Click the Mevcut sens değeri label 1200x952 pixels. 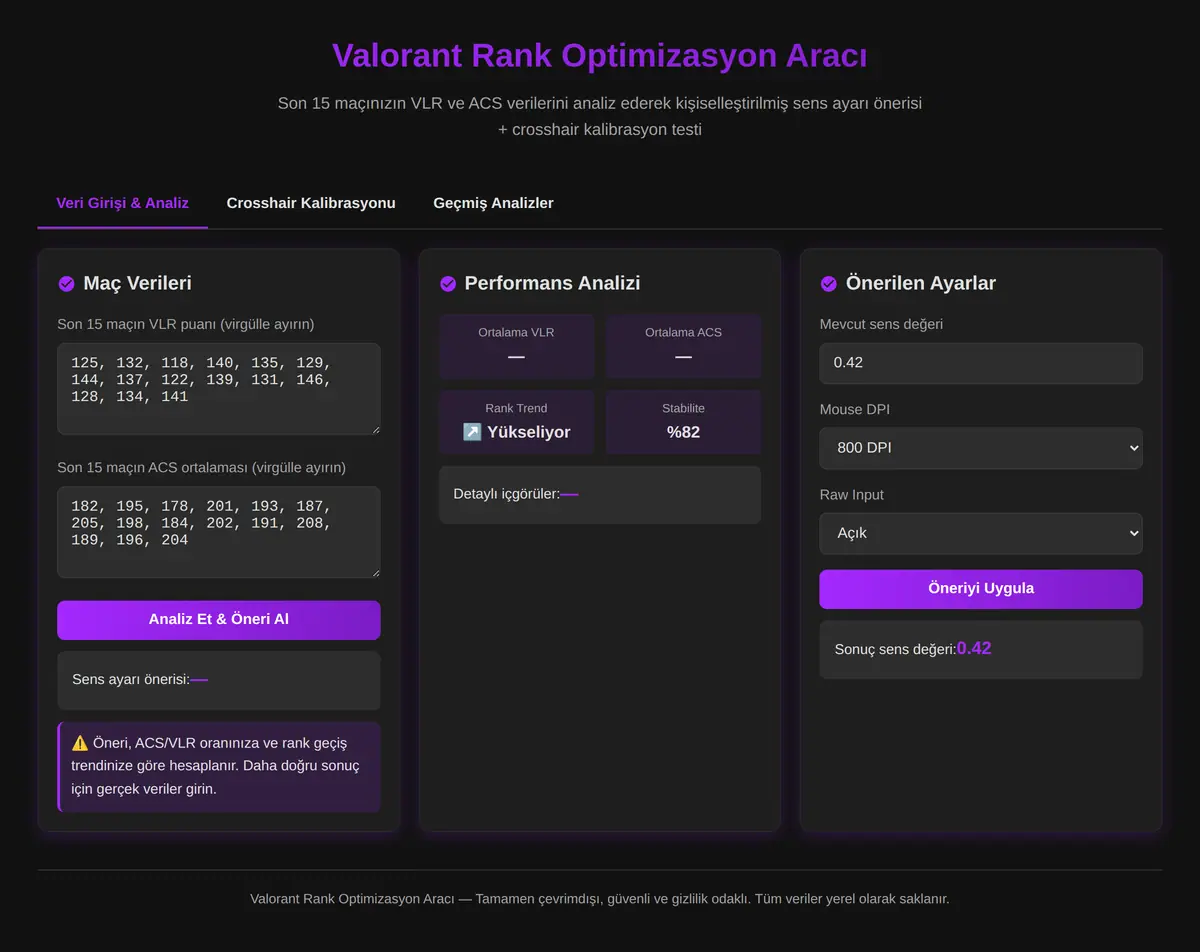(881, 324)
